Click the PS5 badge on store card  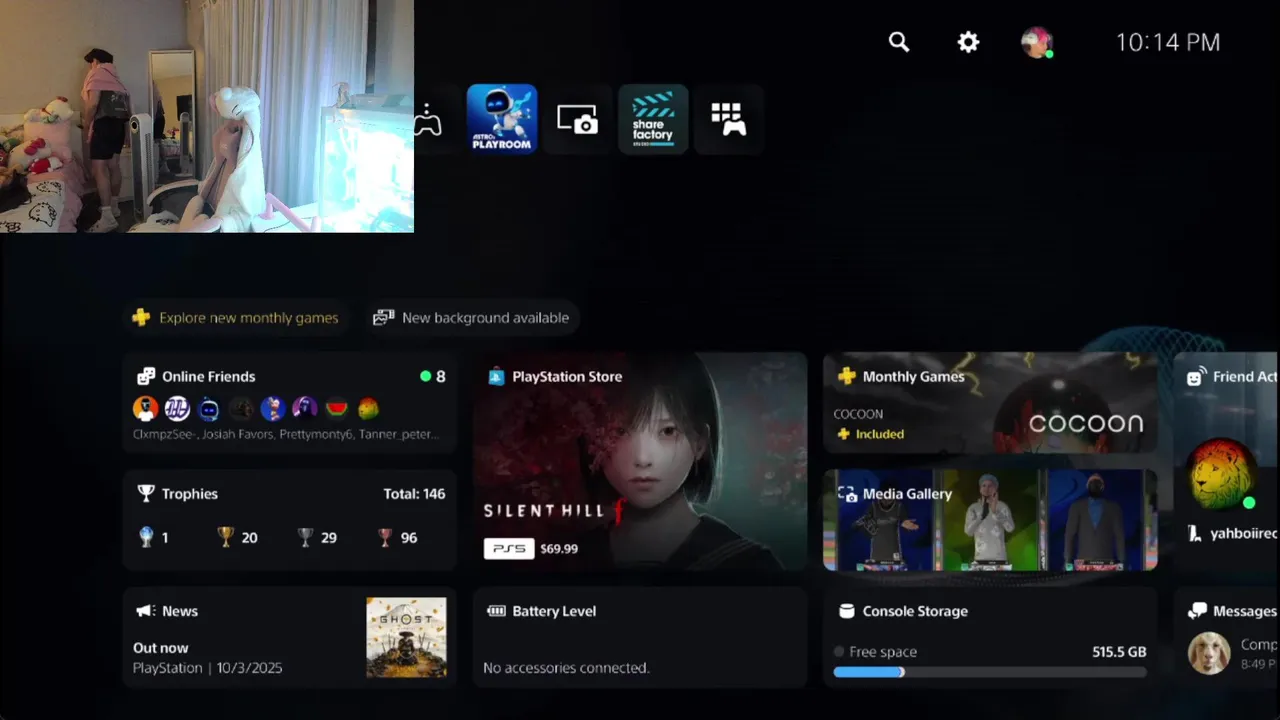click(509, 548)
